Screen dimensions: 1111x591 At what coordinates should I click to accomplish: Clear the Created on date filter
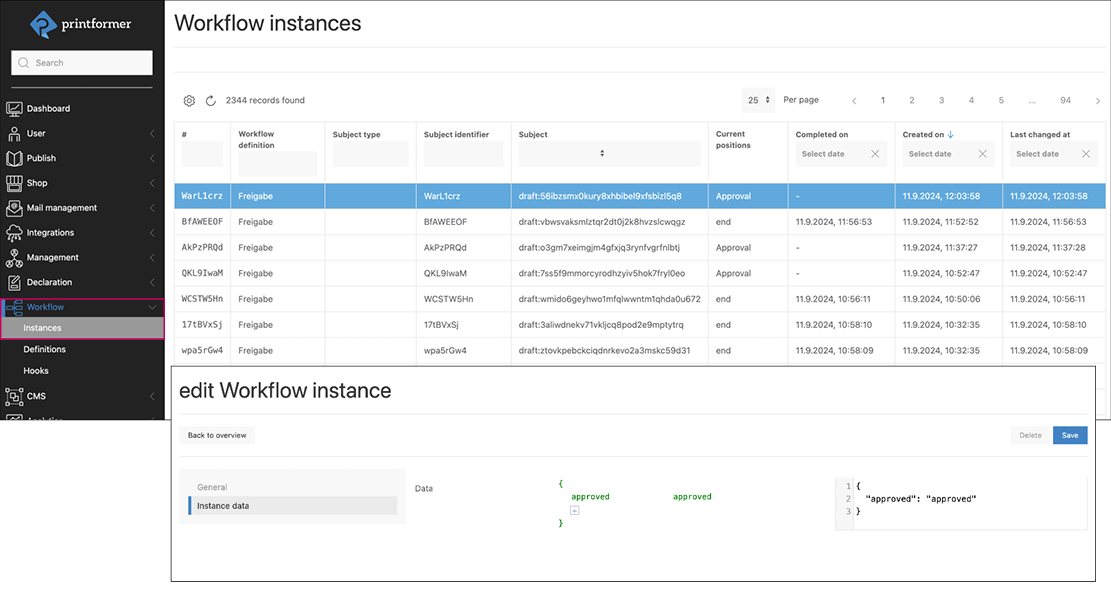coord(984,154)
